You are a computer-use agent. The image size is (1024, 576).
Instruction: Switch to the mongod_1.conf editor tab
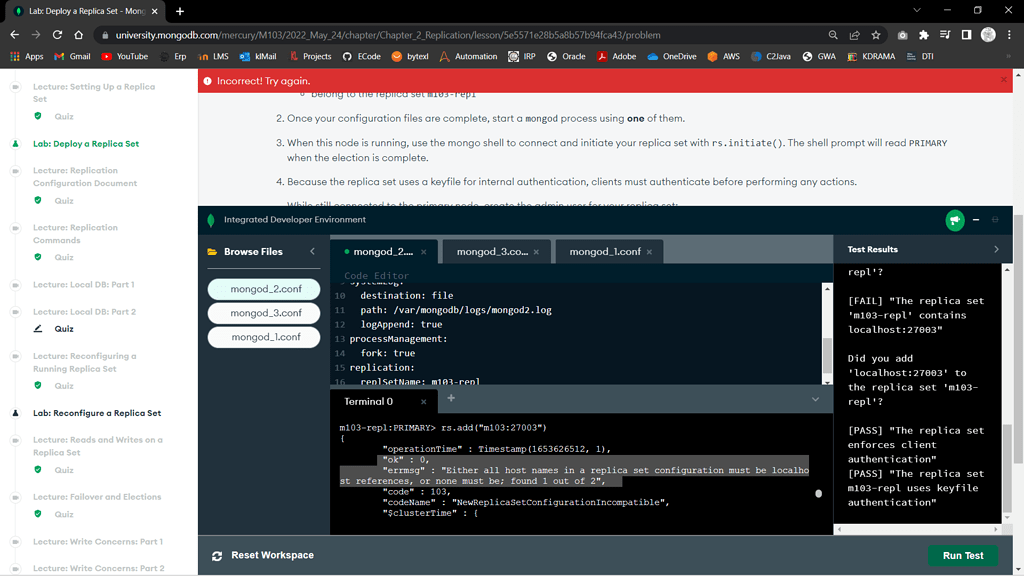click(x=605, y=252)
